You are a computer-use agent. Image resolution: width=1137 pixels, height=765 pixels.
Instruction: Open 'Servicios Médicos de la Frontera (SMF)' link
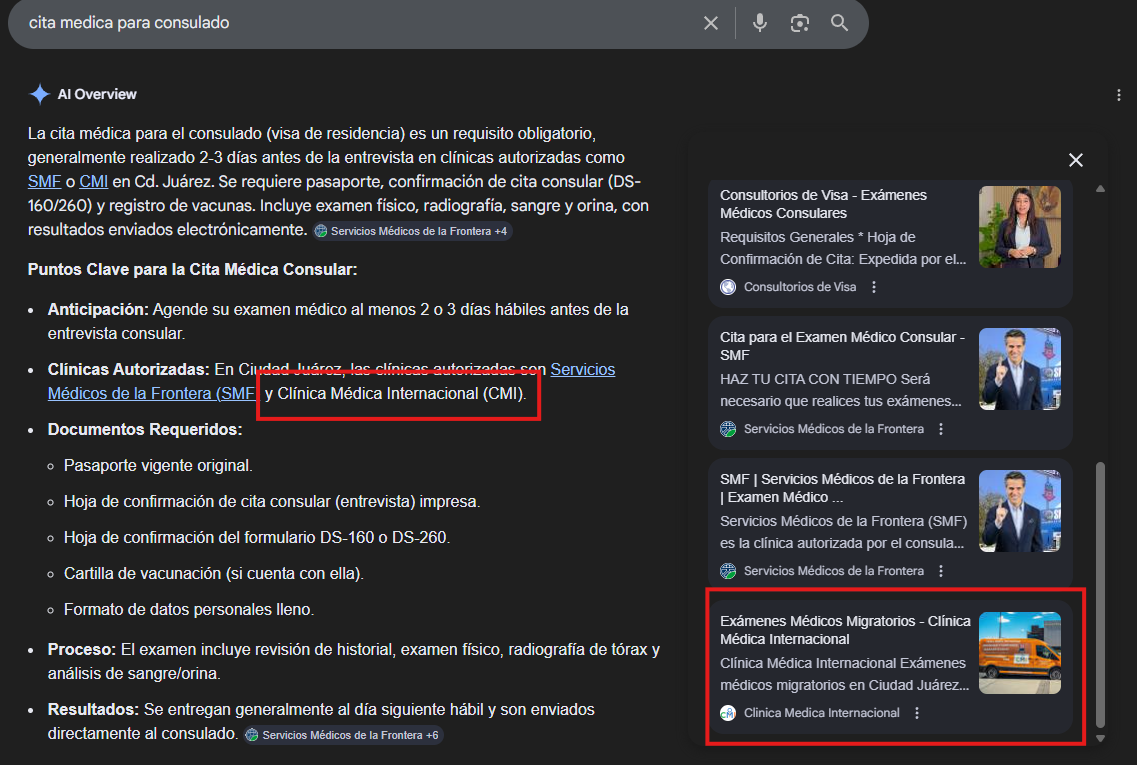(331, 381)
